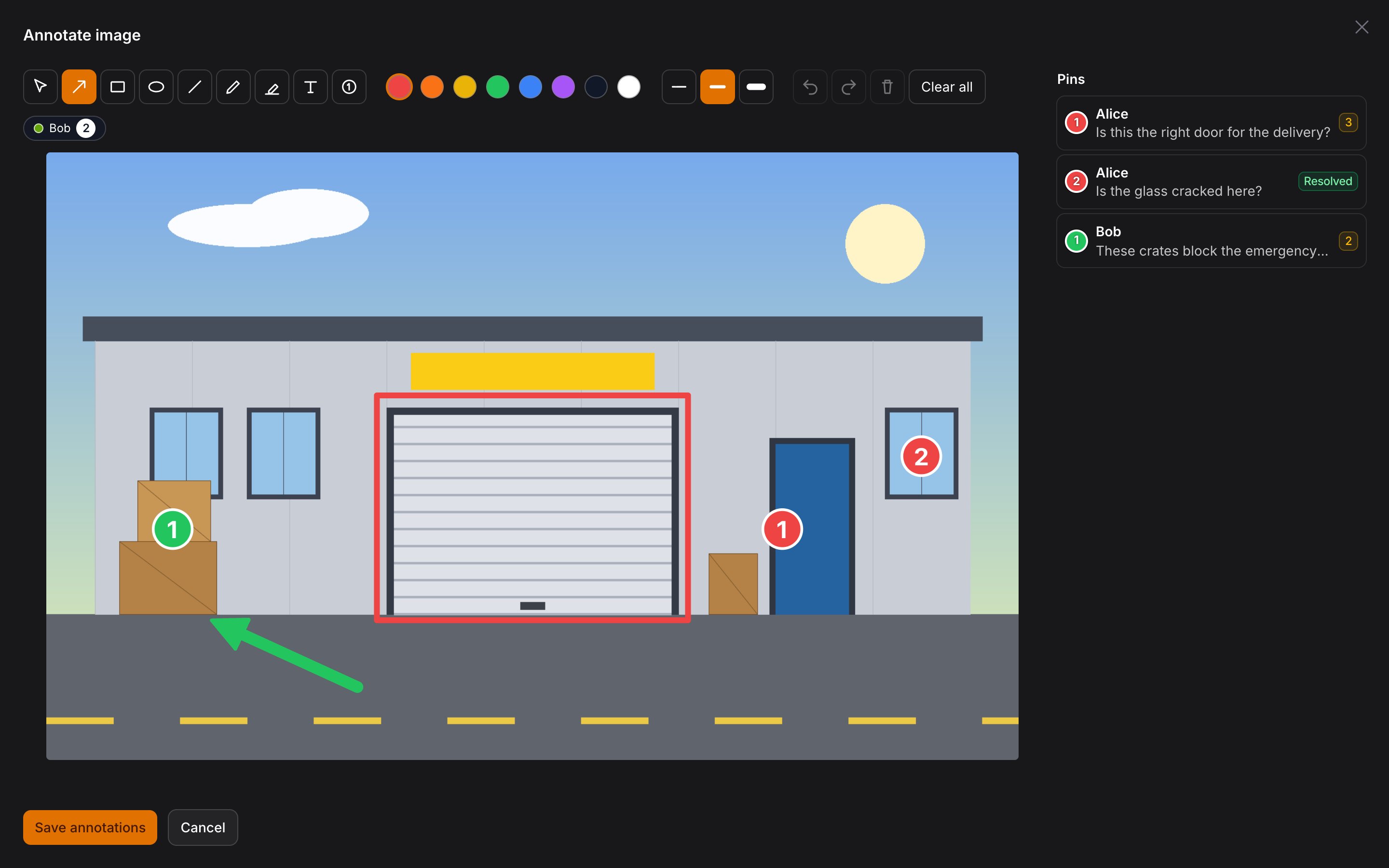Redo the annotation
This screenshot has width=1389, height=868.
(x=848, y=87)
